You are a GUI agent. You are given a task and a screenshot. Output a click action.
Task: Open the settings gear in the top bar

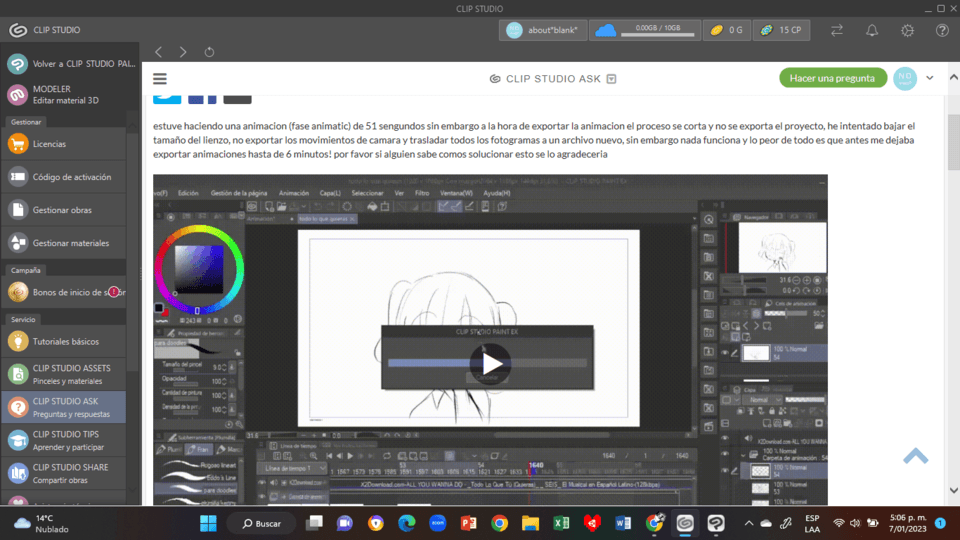907,30
